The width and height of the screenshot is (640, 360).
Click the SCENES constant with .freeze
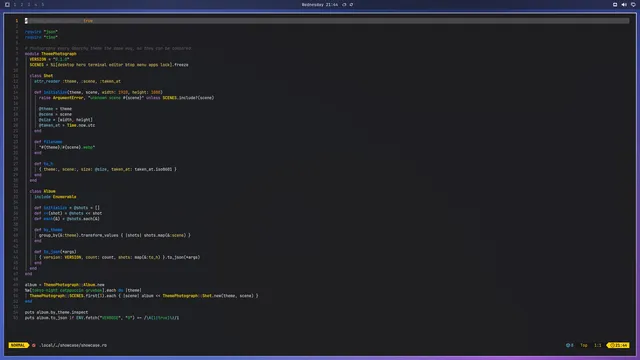point(109,64)
